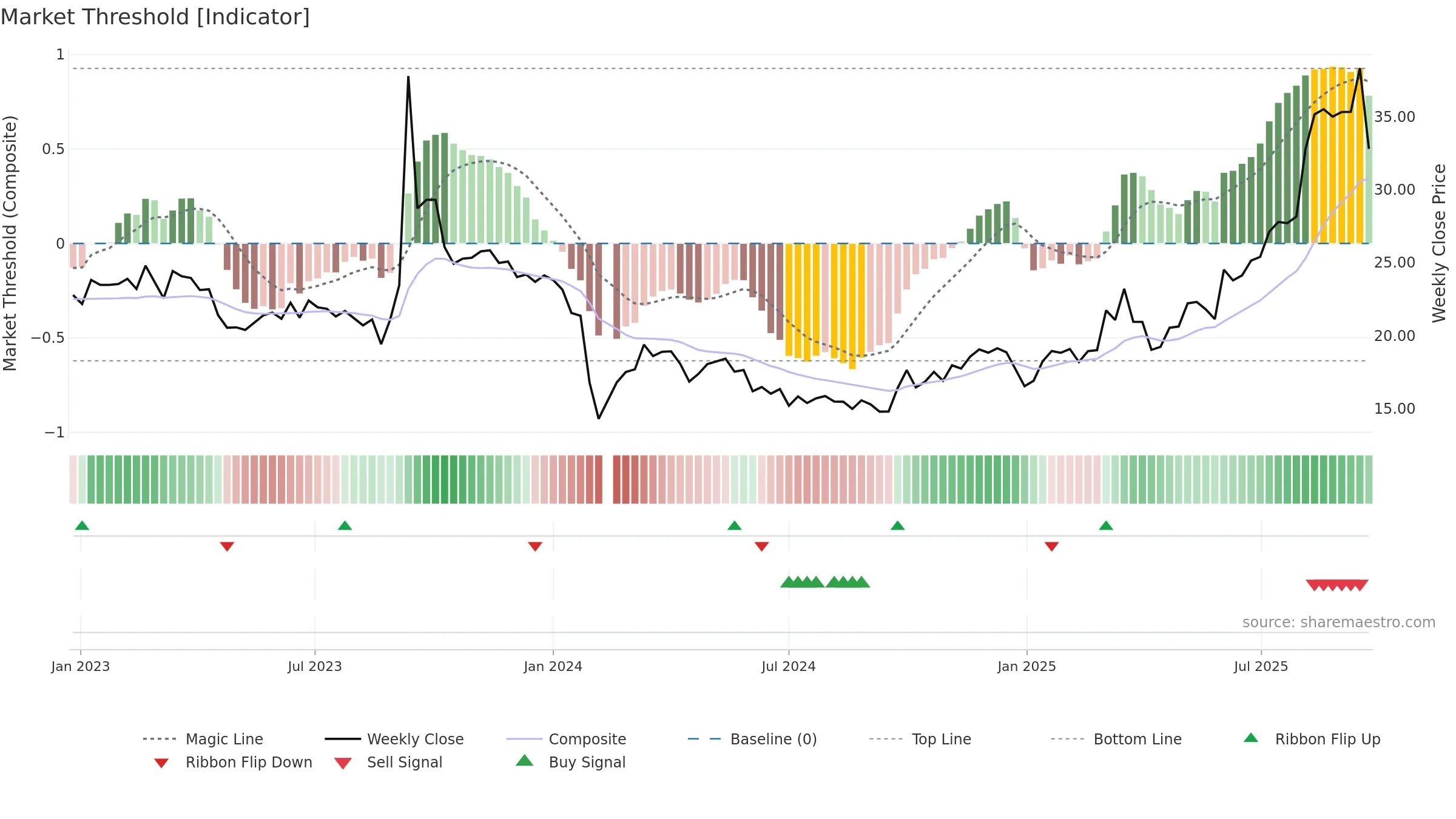This screenshot has width=1456, height=819.
Task: Click the Jul 2025 x-axis label
Action: (x=1261, y=667)
